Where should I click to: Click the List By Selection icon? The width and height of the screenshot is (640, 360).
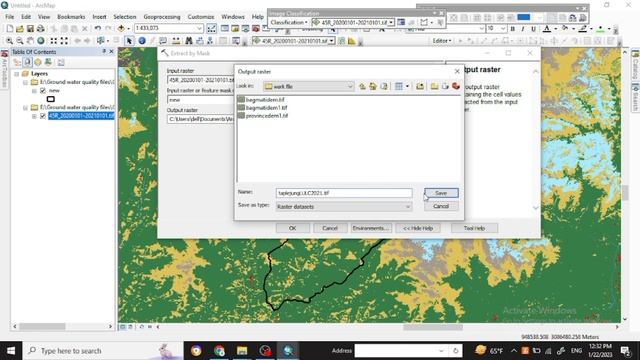(x=48, y=62)
